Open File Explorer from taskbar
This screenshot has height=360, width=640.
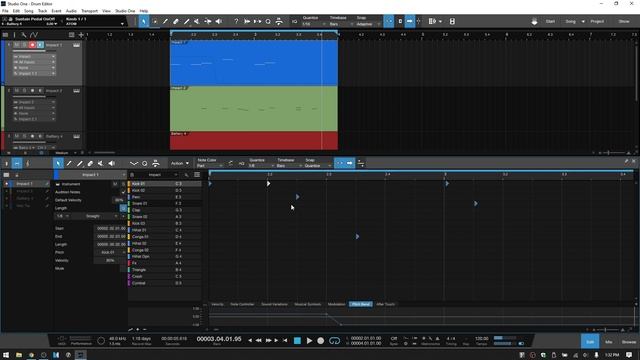click(x=19, y=355)
